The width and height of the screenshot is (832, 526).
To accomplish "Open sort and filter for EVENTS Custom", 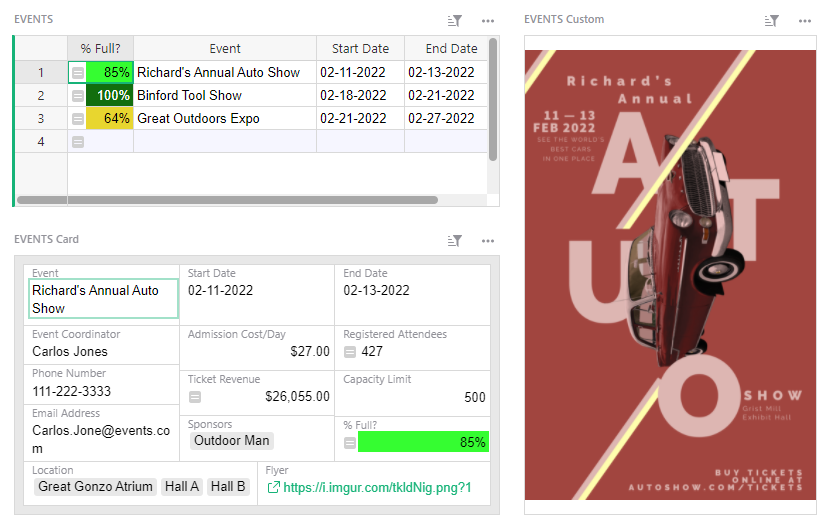I will coord(772,20).
